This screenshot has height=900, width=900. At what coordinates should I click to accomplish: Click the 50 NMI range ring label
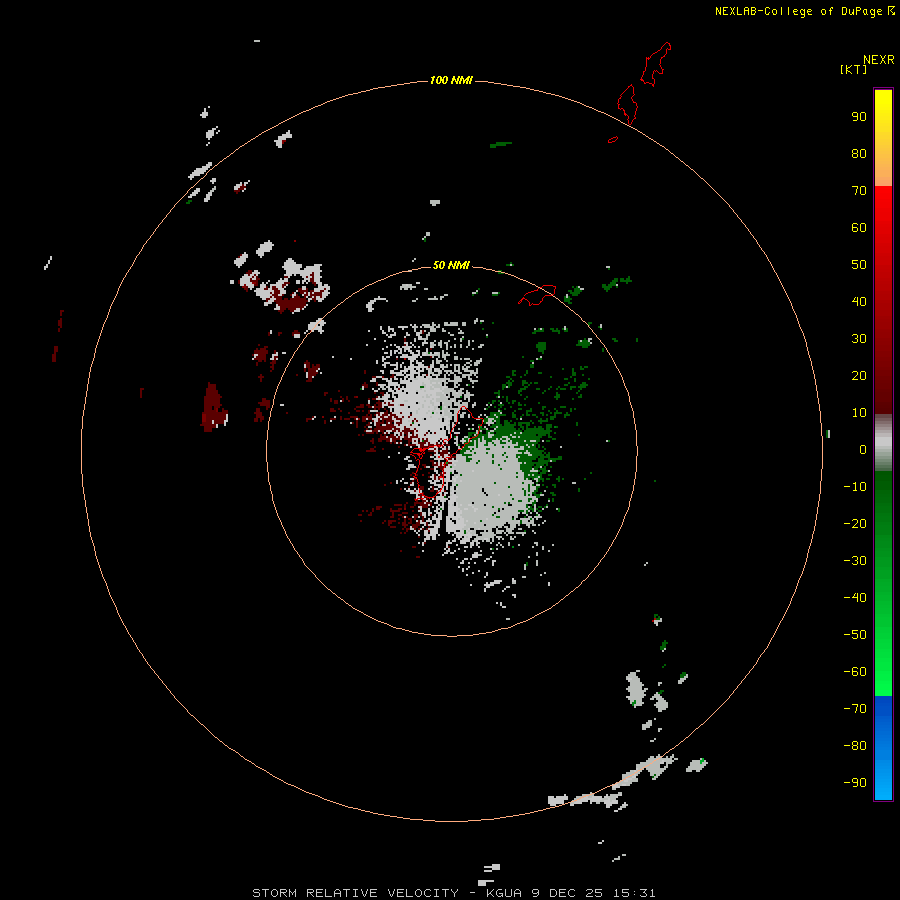pyautogui.click(x=451, y=265)
